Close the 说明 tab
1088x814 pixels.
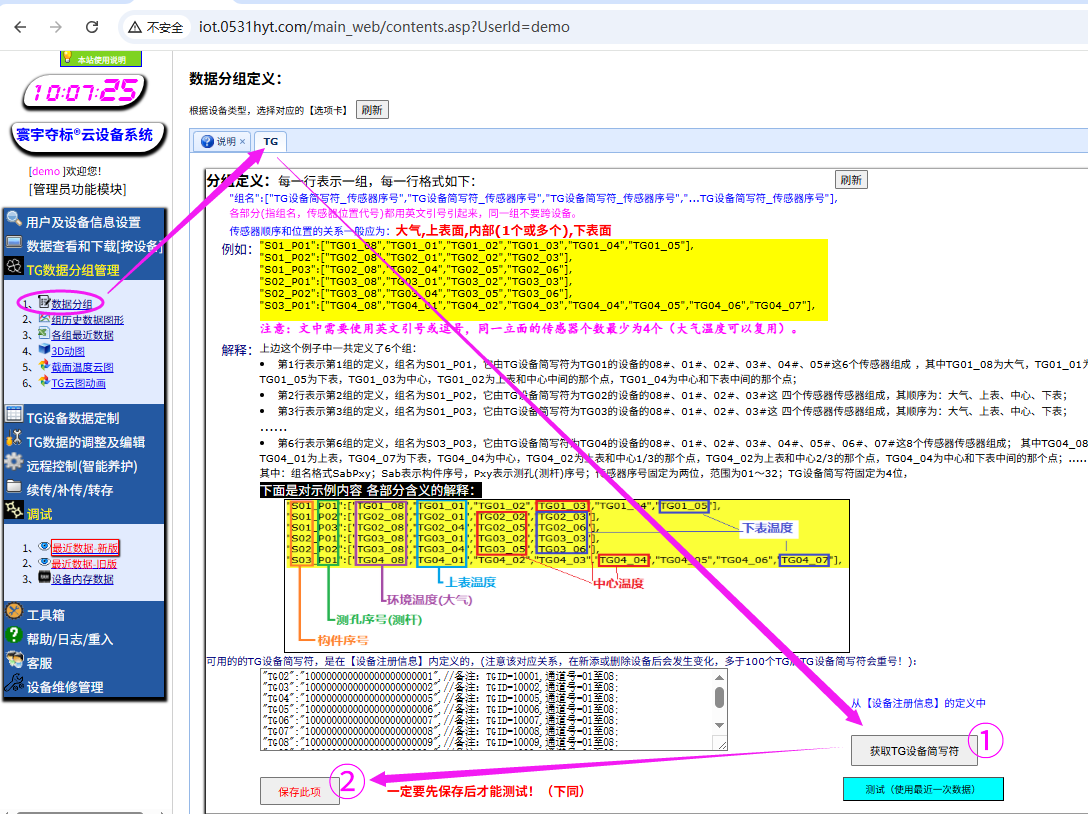242,142
